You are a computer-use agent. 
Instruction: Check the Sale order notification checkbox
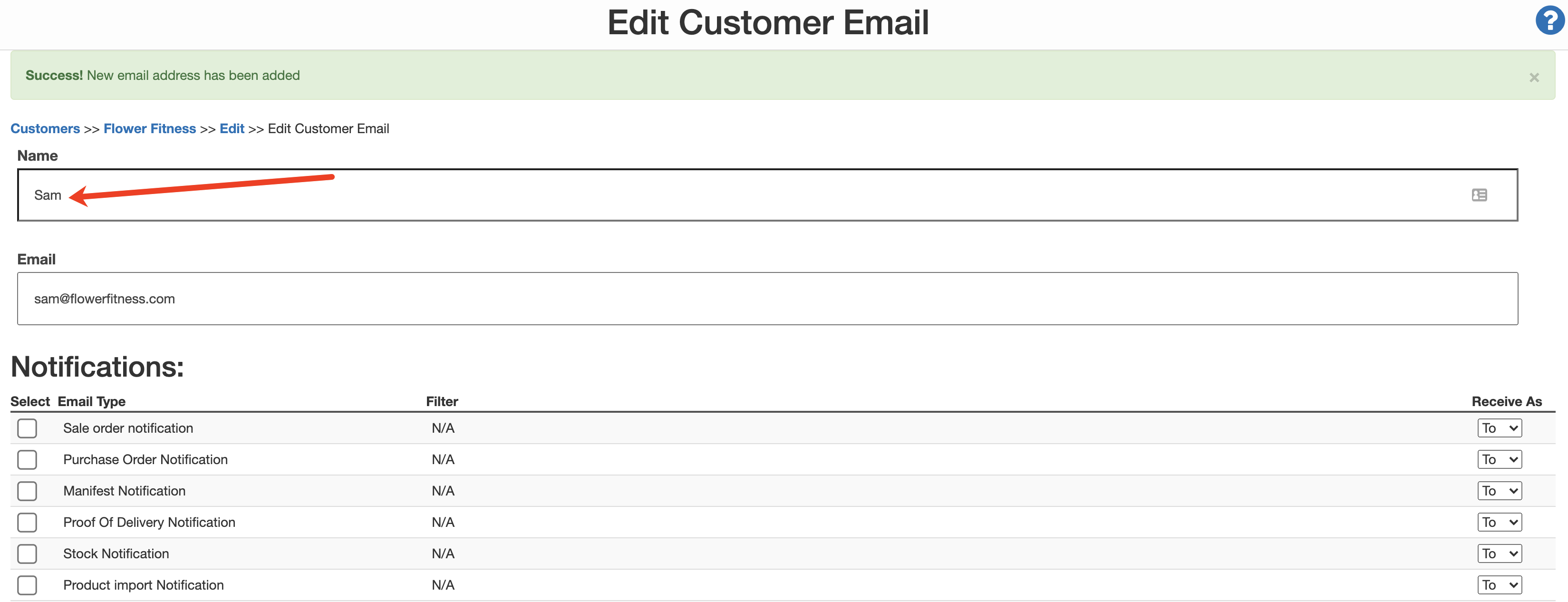click(27, 428)
